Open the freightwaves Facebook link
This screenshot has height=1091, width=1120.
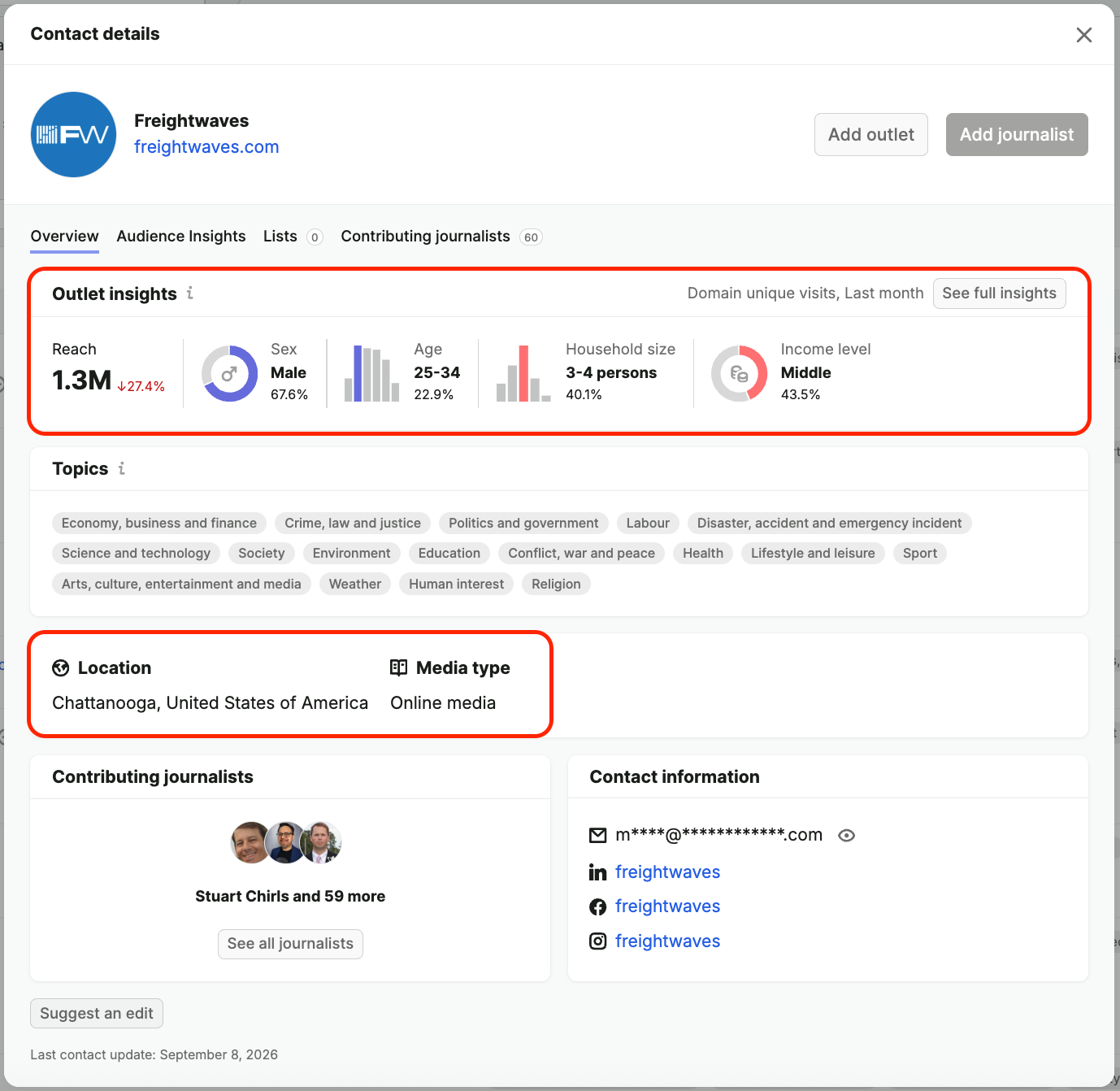click(x=667, y=906)
